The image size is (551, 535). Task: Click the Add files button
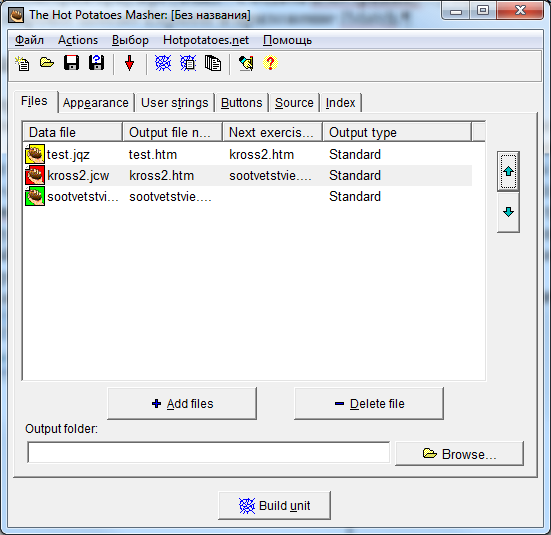[182, 404]
